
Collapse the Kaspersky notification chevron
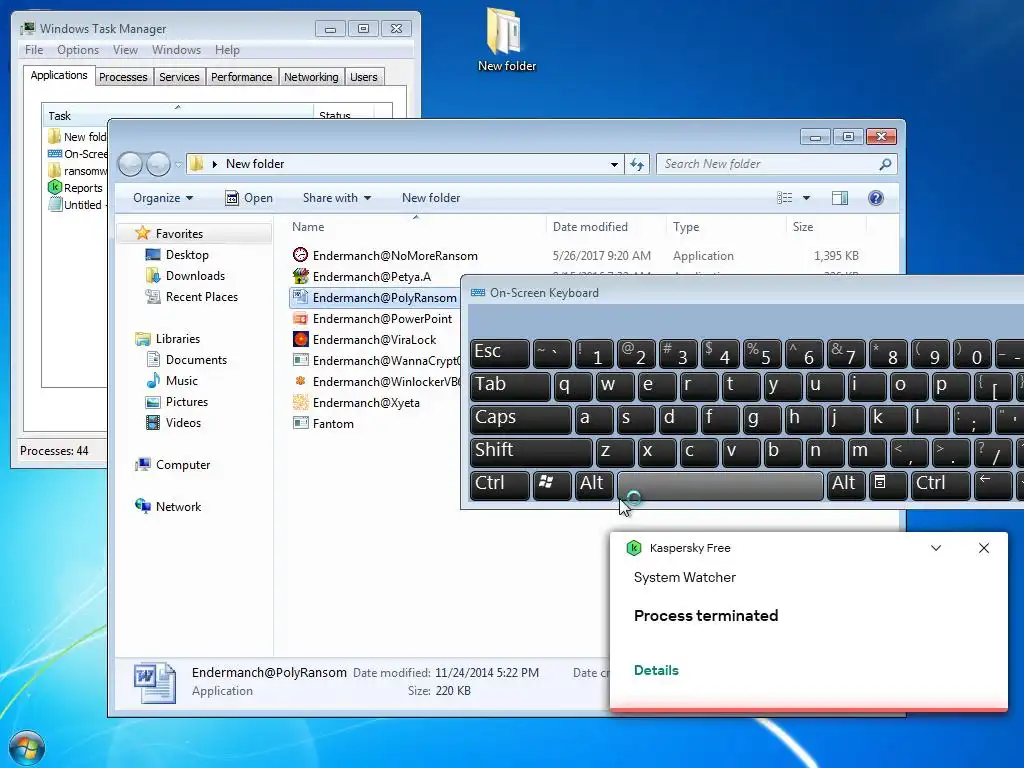(936, 548)
